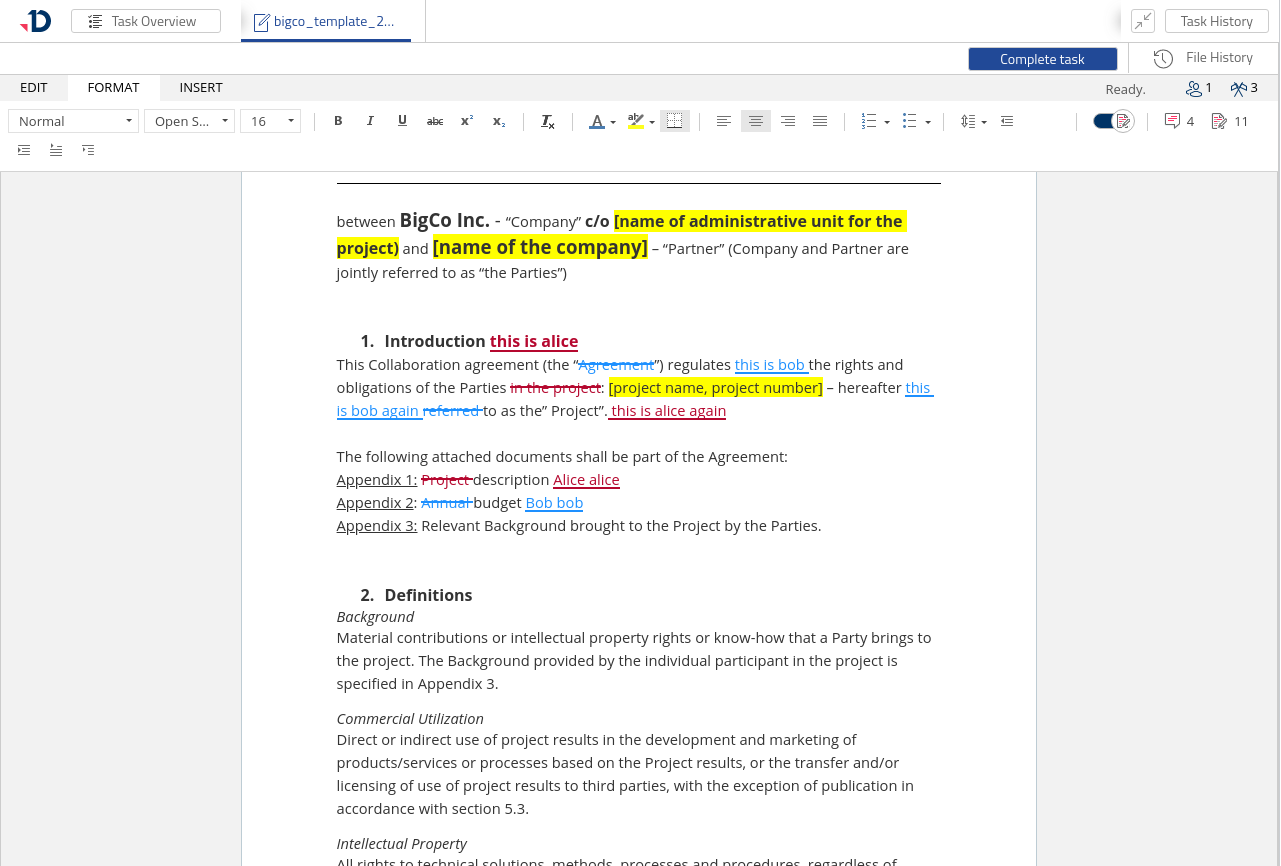
Task: Align text to the right
Action: pyautogui.click(x=788, y=121)
